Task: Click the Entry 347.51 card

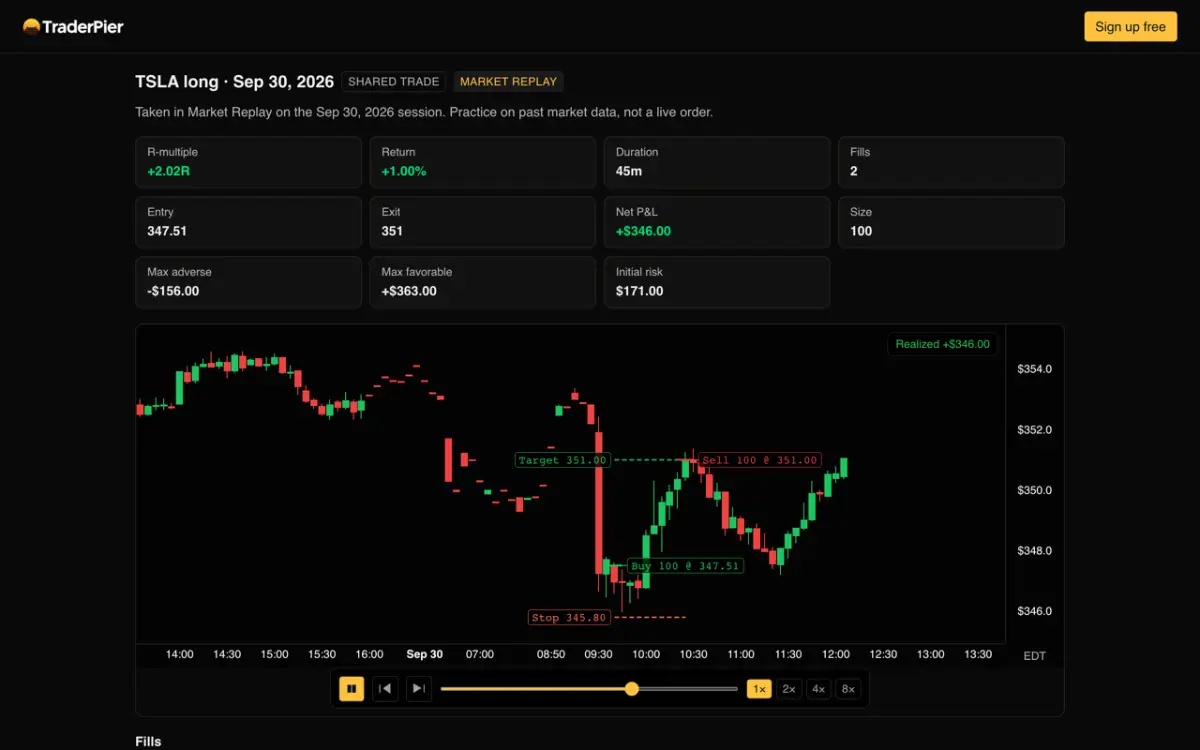Action: [248, 222]
